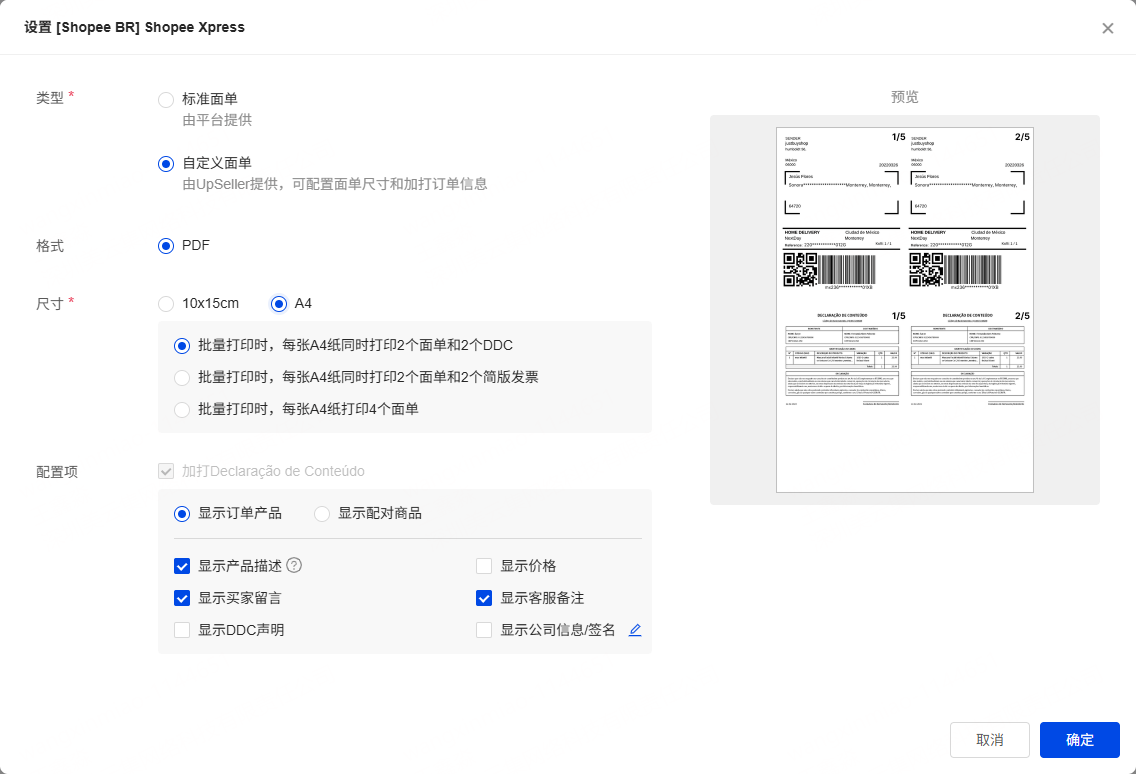The width and height of the screenshot is (1136, 774).
Task: Enable the 显示价格 checkbox
Action: pos(484,566)
